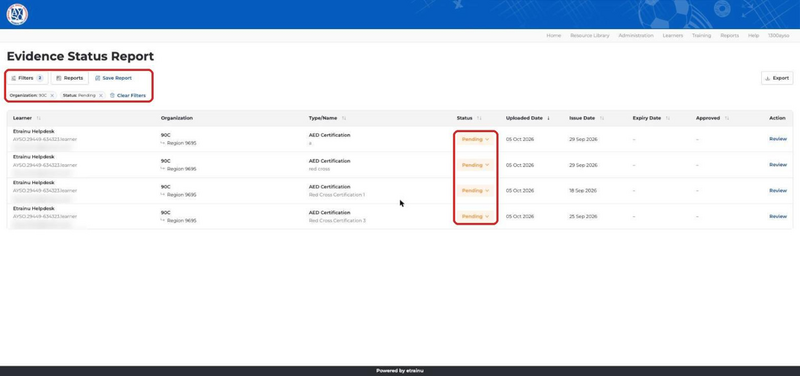
Task: Remove the Organization: 90C filter chip
Action: (52, 95)
